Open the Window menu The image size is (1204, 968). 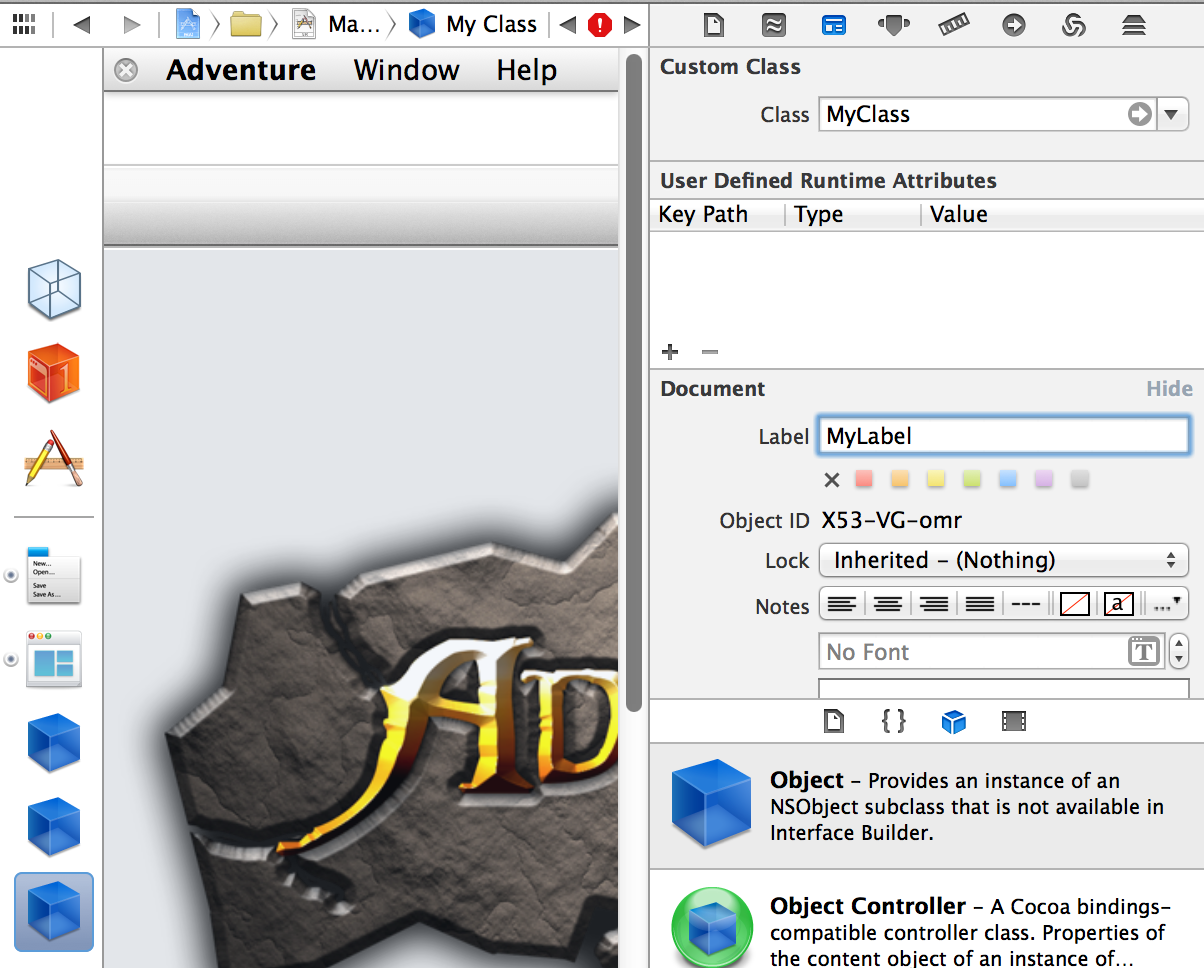406,70
